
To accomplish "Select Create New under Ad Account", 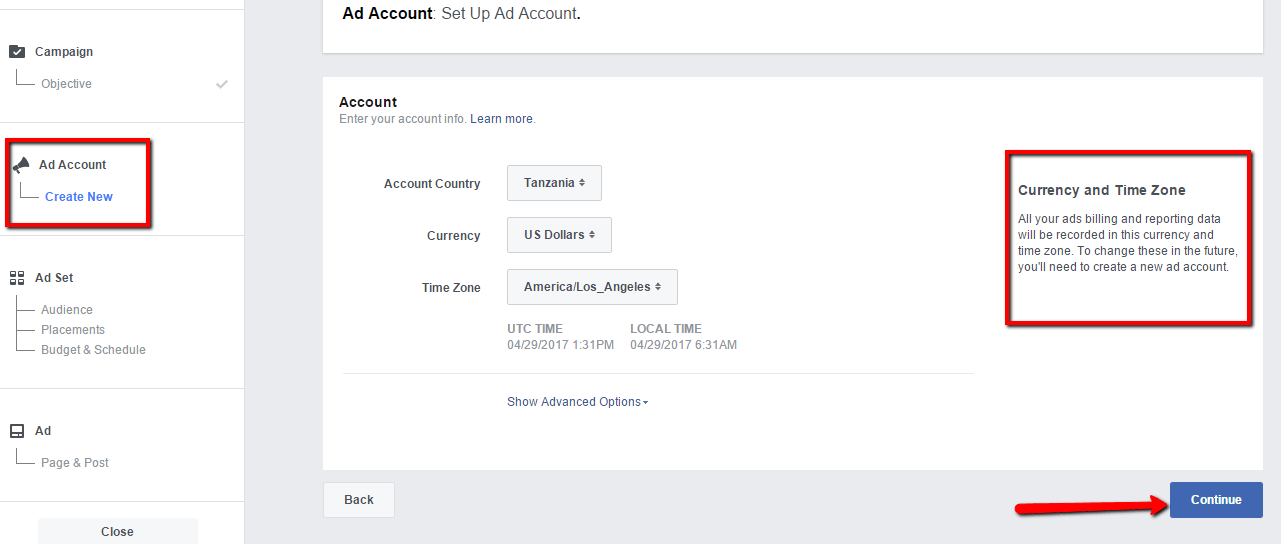I will click(79, 197).
